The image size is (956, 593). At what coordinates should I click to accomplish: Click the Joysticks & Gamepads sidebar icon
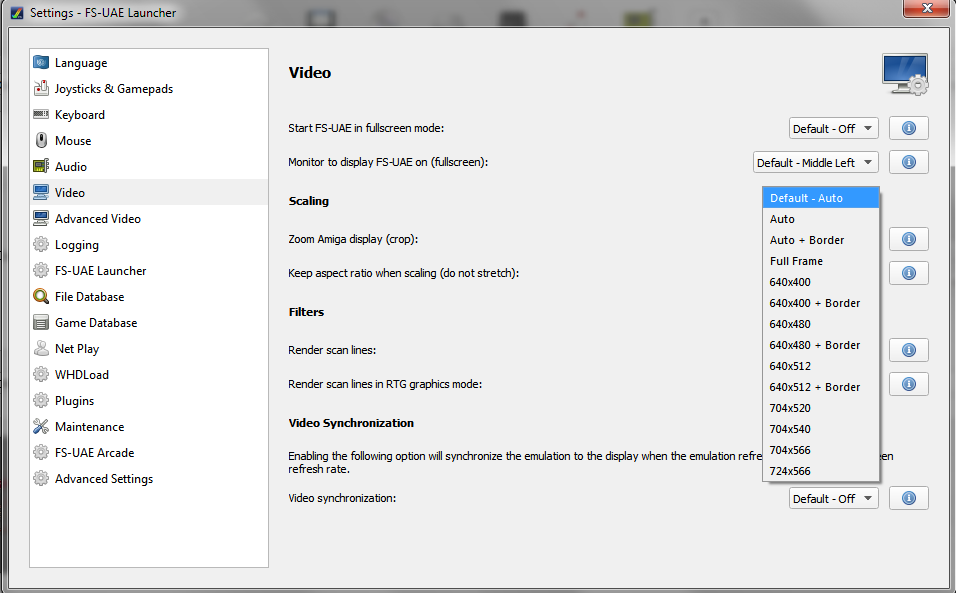(x=41, y=89)
